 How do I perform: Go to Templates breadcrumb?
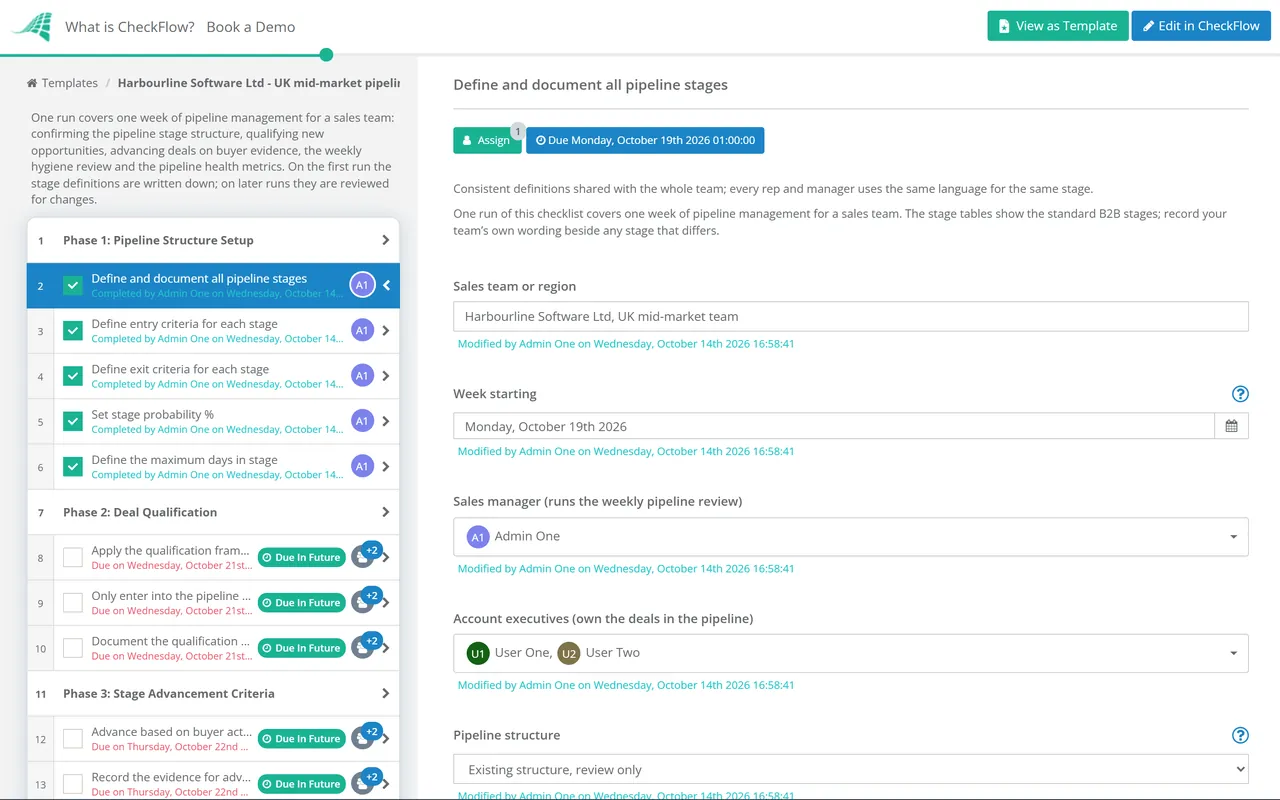(70, 83)
